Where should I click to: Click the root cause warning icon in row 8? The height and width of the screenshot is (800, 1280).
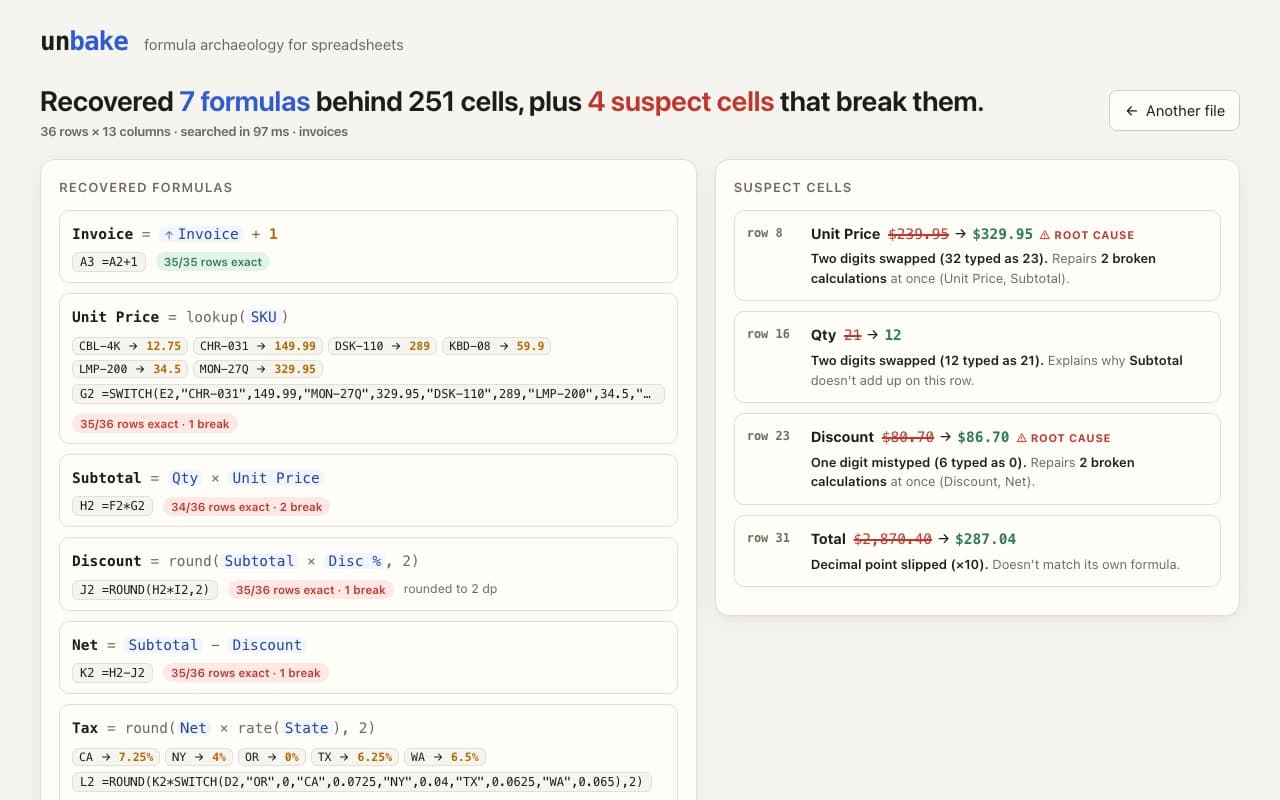click(1045, 235)
